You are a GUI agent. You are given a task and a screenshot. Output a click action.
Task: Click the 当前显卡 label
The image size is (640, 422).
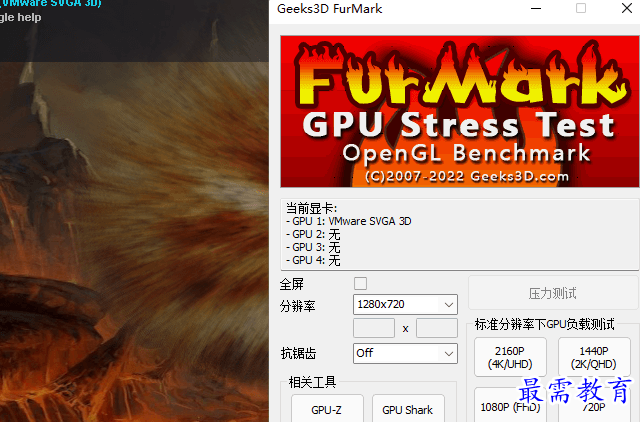point(311,209)
